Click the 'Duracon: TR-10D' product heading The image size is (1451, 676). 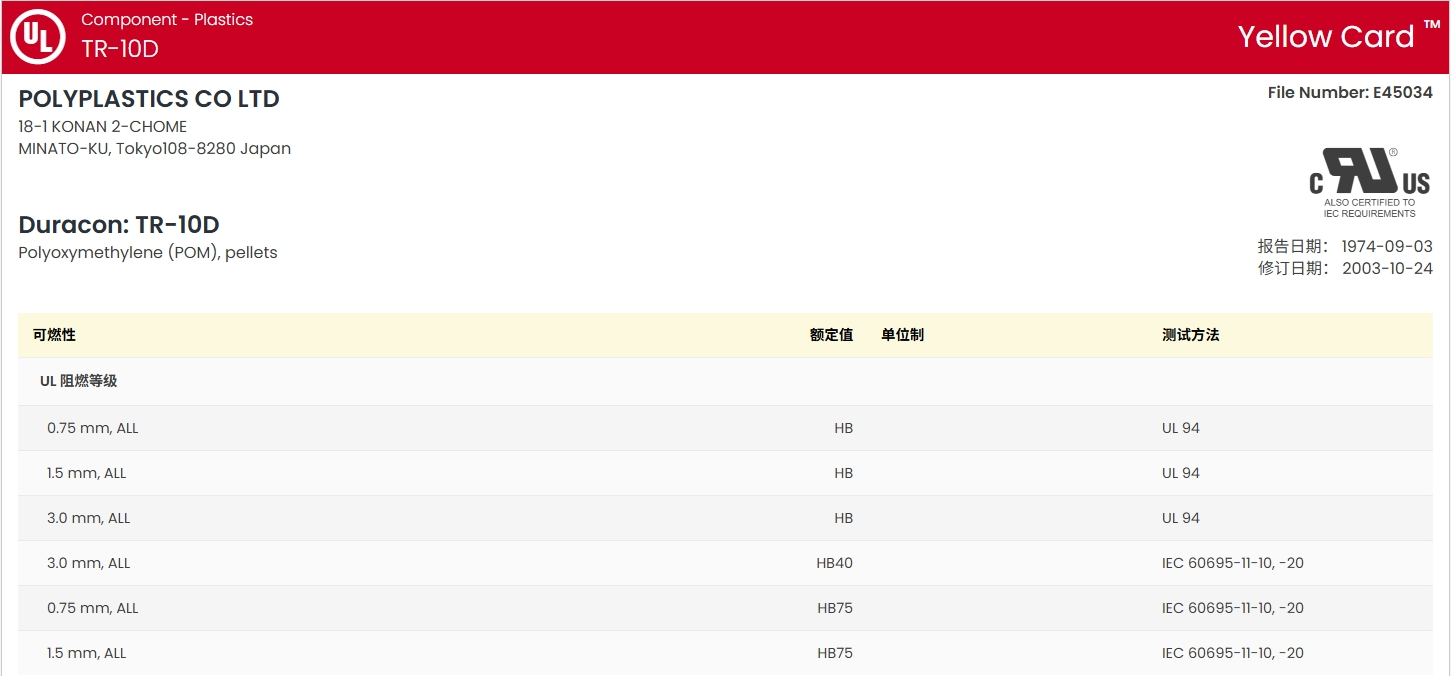(119, 225)
